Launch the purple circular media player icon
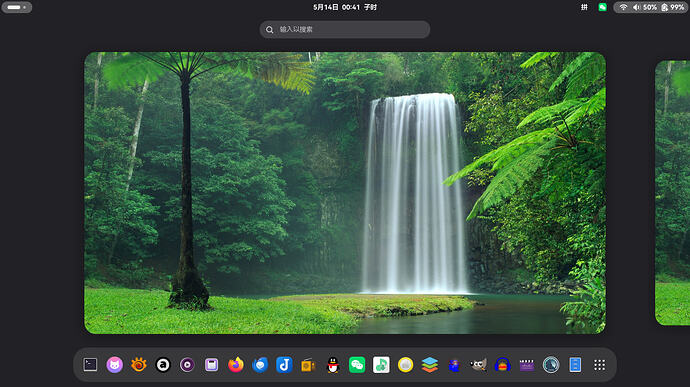Viewport: 690px width, 387px height. tap(187, 365)
